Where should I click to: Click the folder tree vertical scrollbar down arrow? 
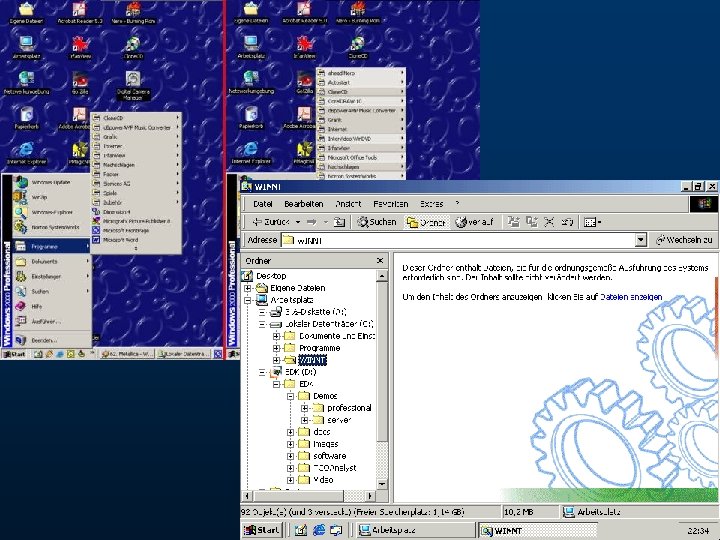[382, 484]
